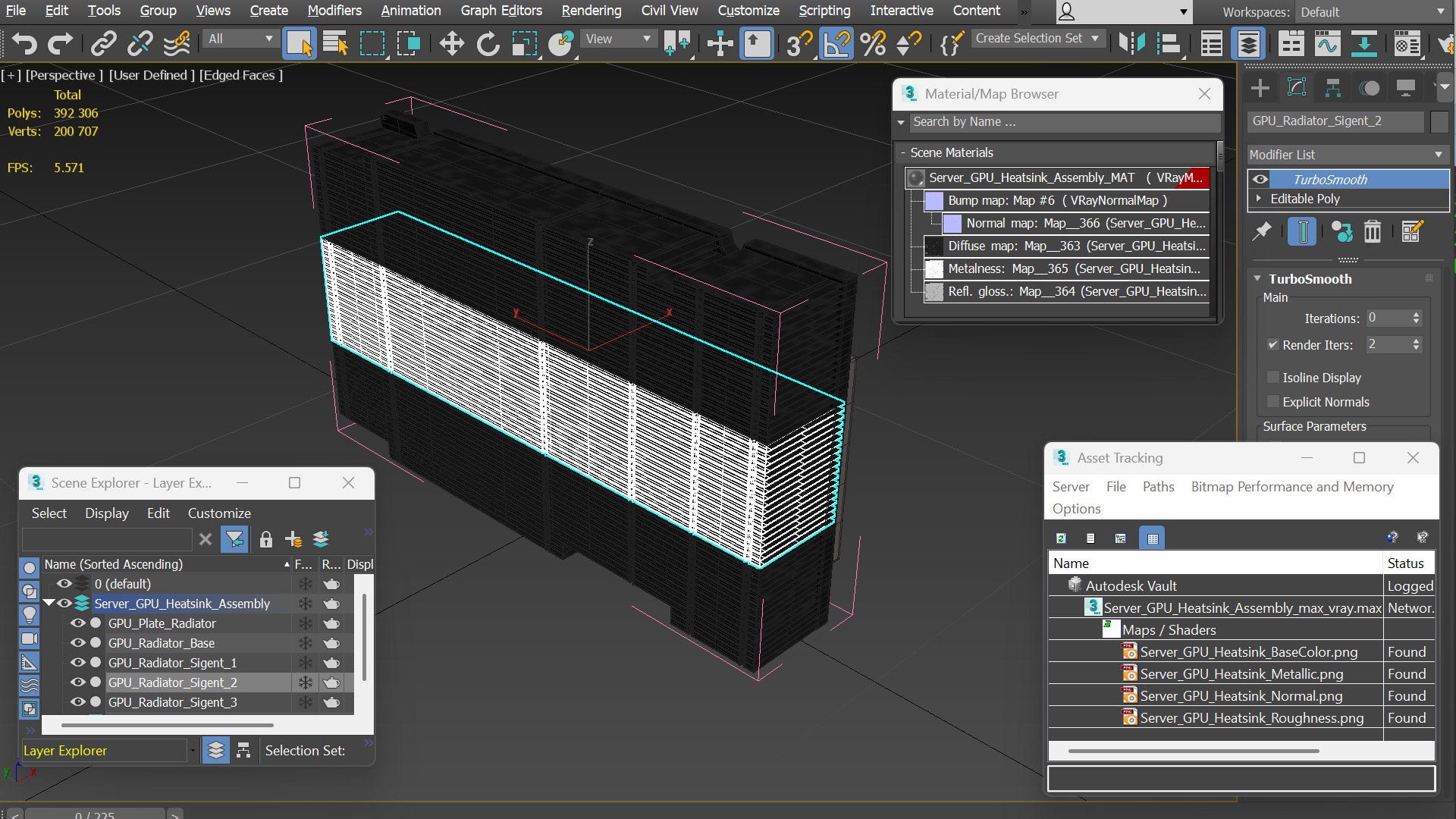1456x819 pixels.
Task: Open the View coordinate system dropdown
Action: tap(618, 39)
